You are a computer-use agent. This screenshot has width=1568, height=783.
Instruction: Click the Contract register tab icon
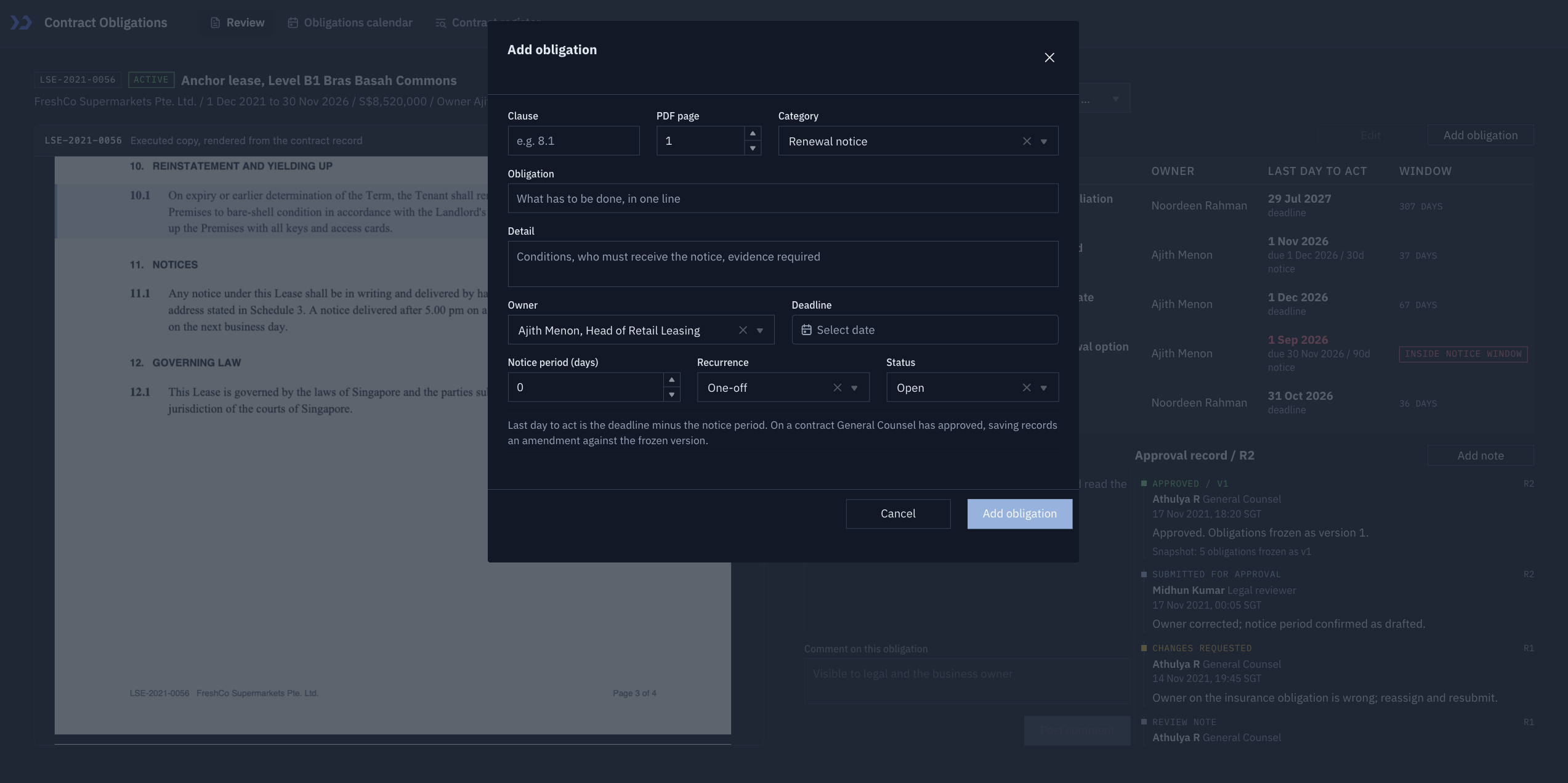click(440, 23)
